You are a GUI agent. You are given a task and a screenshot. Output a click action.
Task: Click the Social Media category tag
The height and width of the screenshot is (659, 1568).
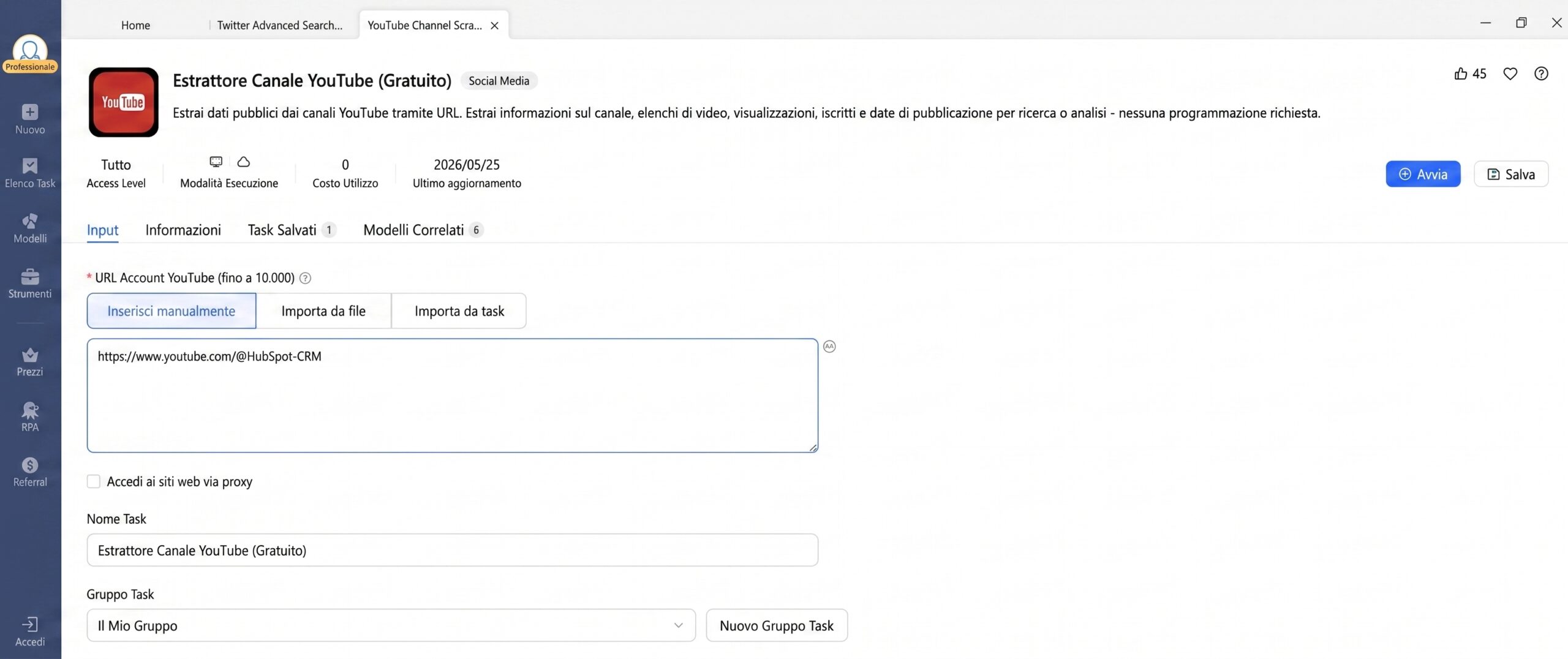click(x=499, y=81)
